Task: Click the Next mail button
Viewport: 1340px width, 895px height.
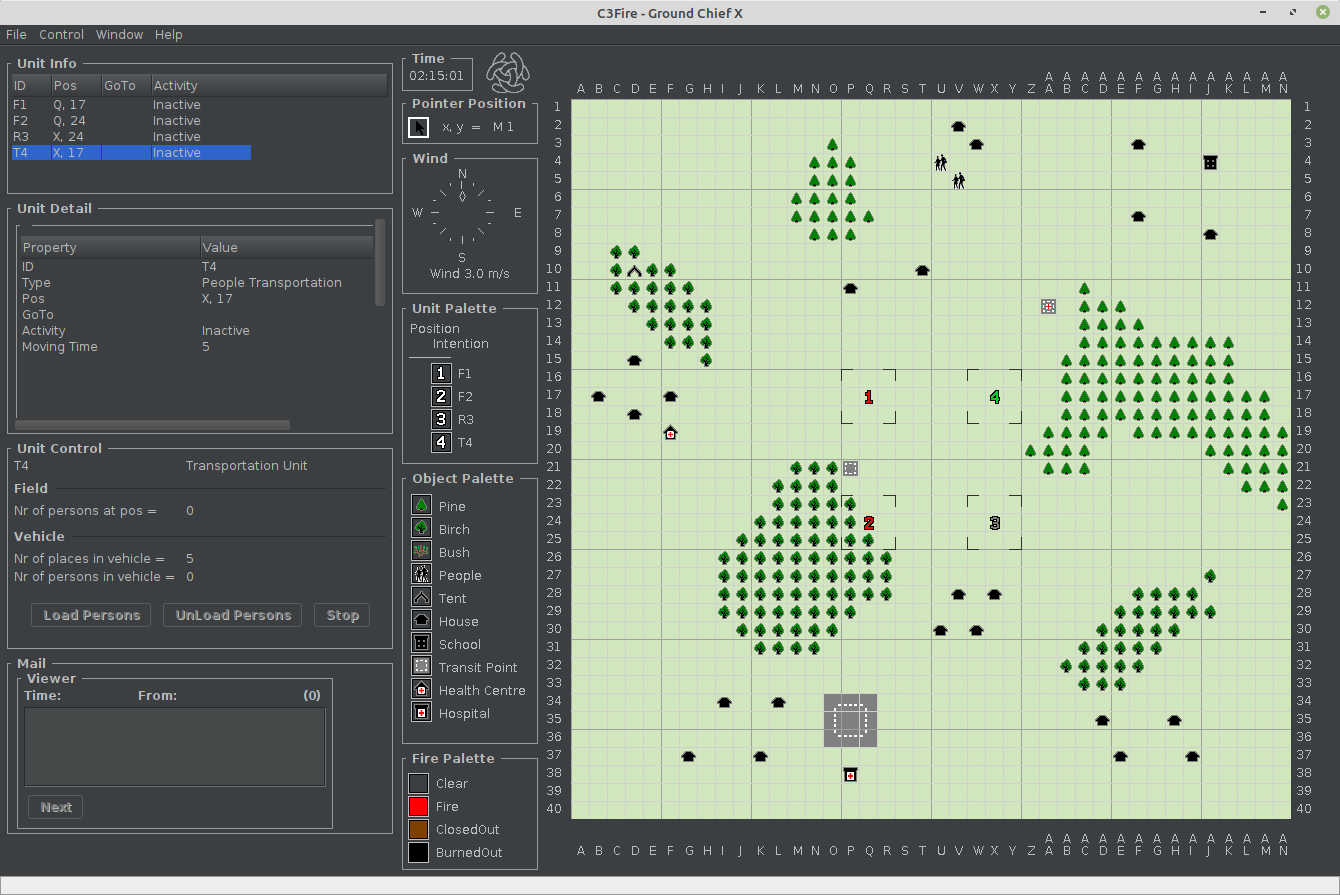Action: pos(56,807)
